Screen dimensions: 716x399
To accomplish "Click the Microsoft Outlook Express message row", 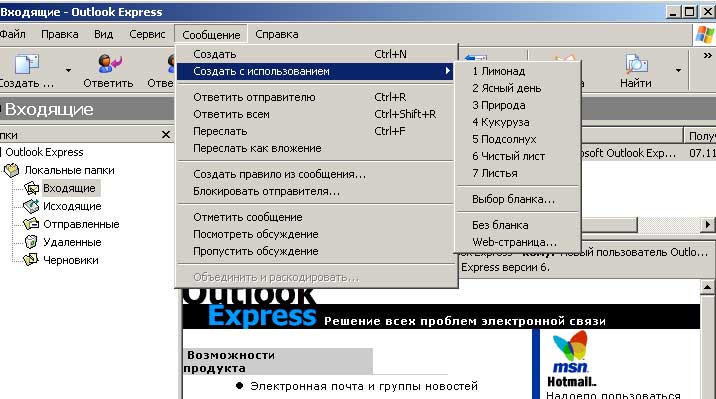I will point(648,153).
